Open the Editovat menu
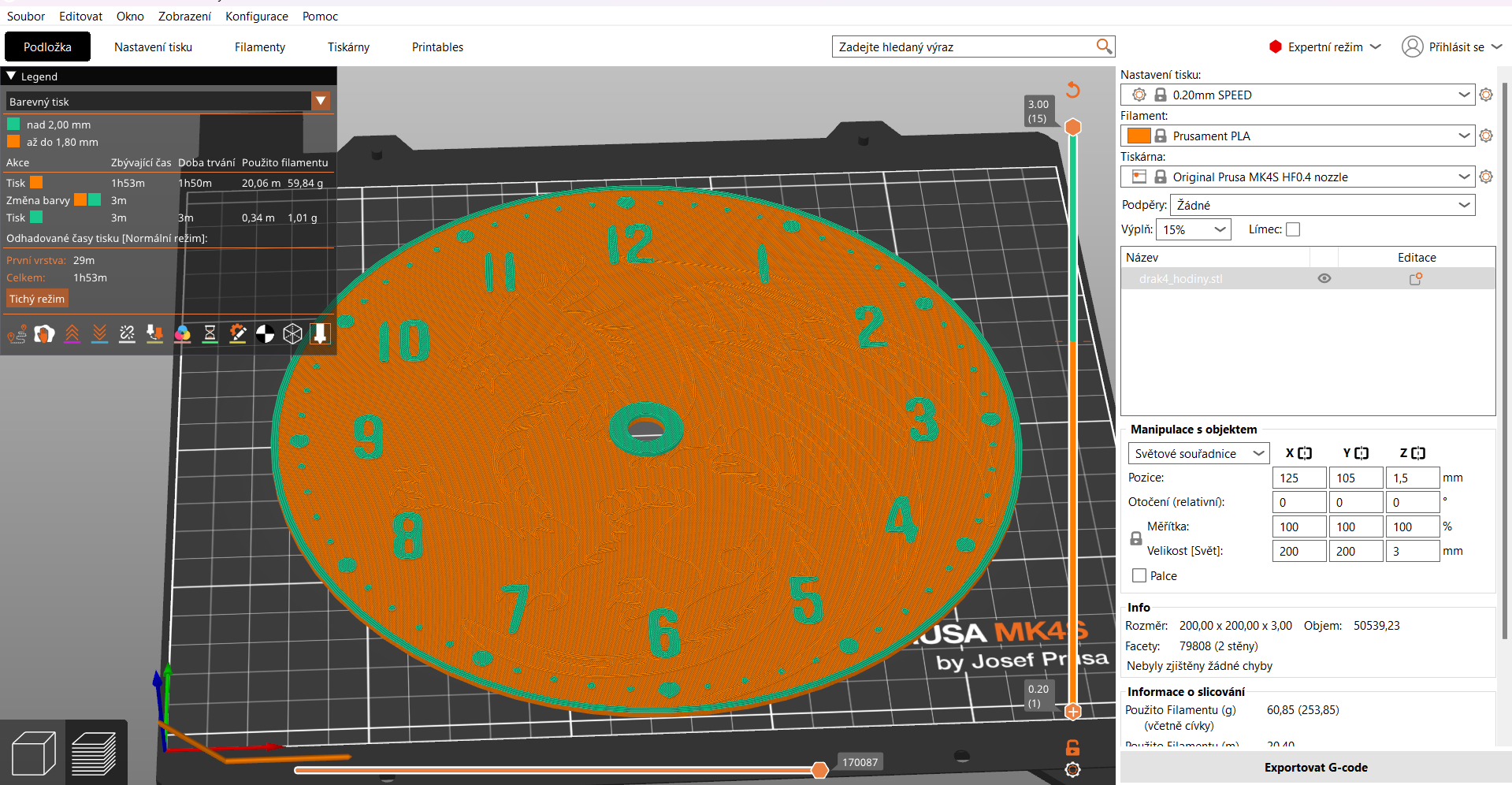Image resolution: width=1512 pixels, height=785 pixels. 80,16
